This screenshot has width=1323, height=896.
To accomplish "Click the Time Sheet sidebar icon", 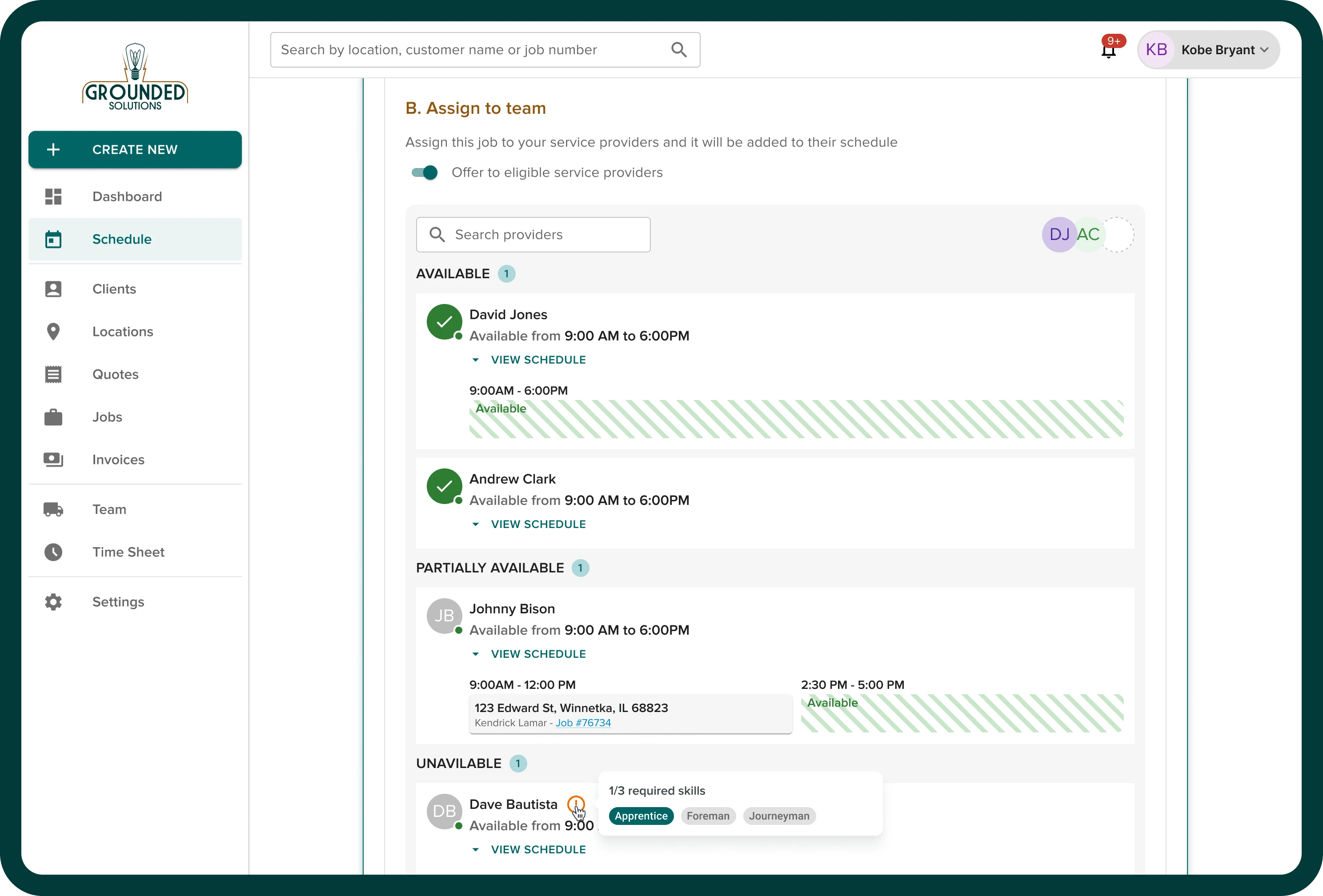I will pyautogui.click(x=53, y=552).
